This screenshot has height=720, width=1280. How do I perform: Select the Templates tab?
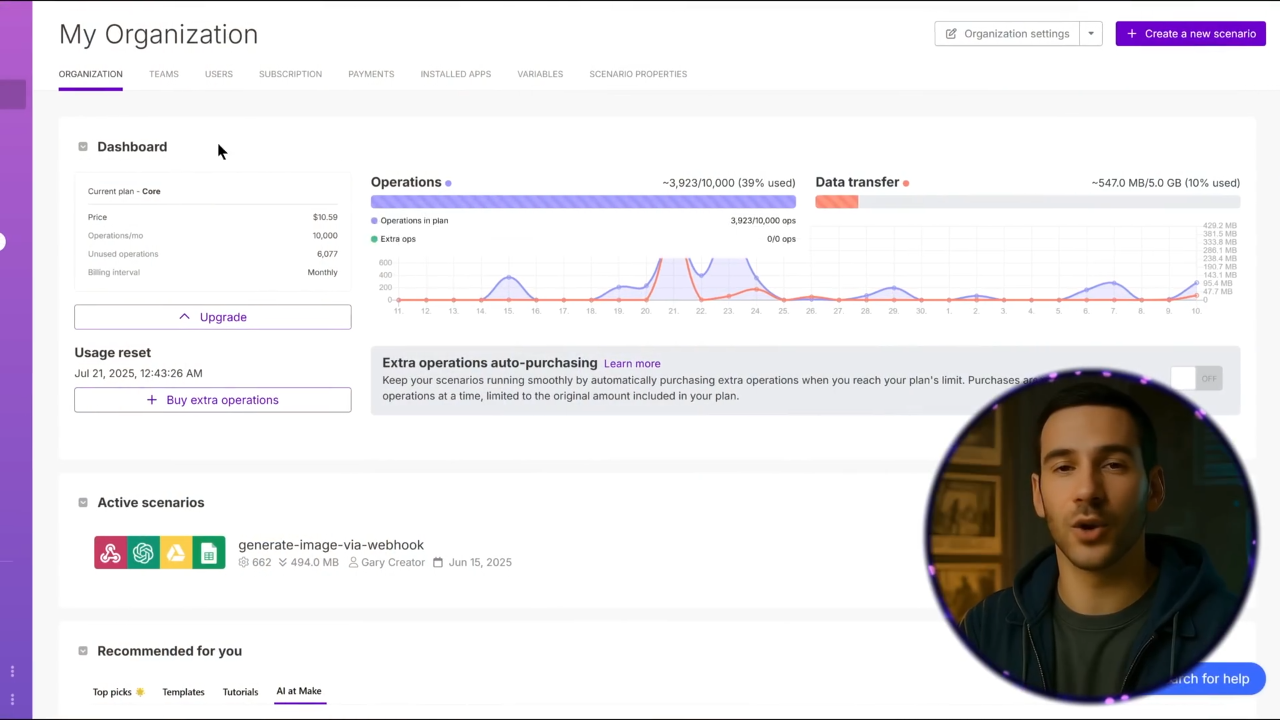[183, 692]
